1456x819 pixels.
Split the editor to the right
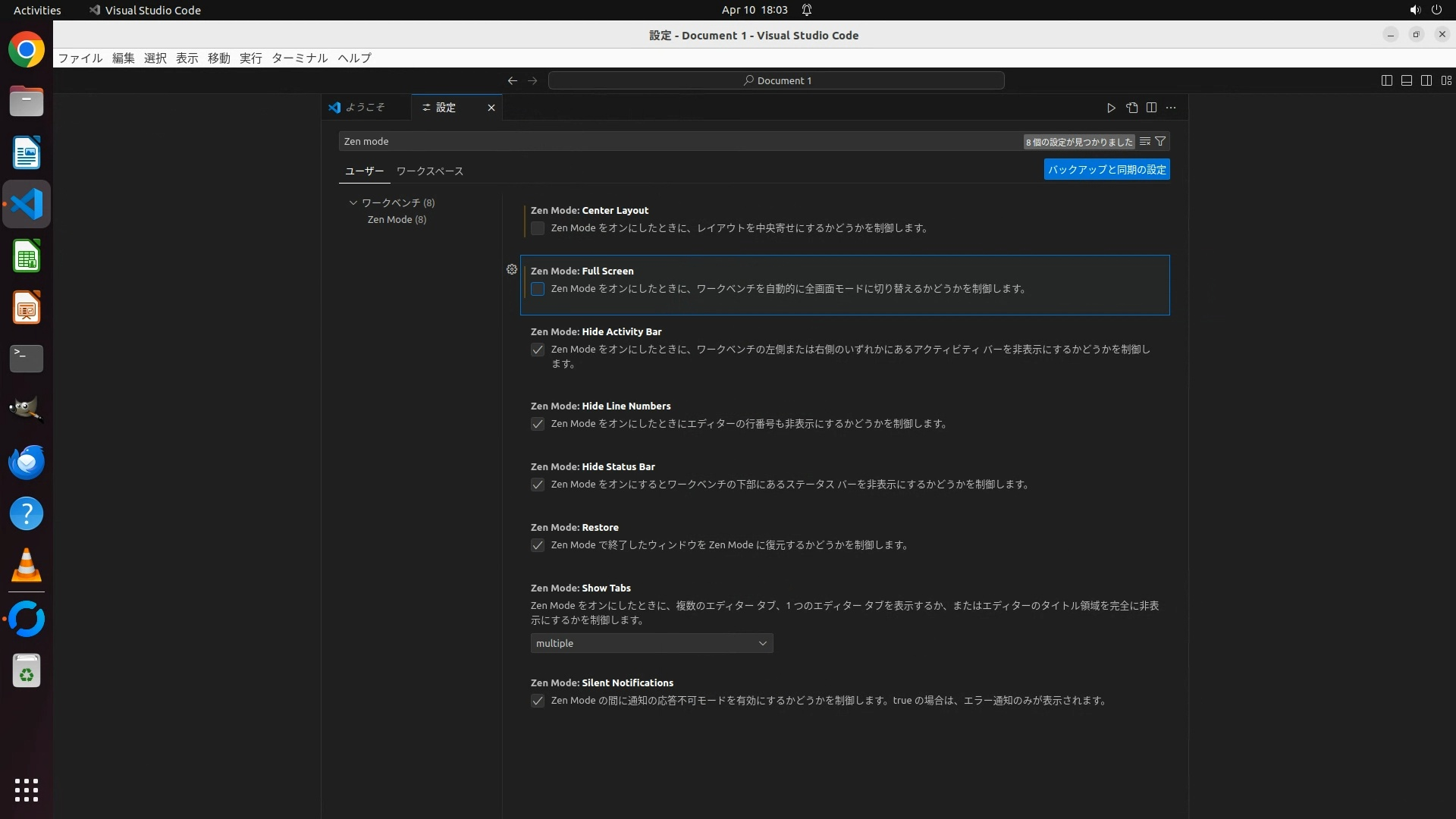pos(1151,108)
